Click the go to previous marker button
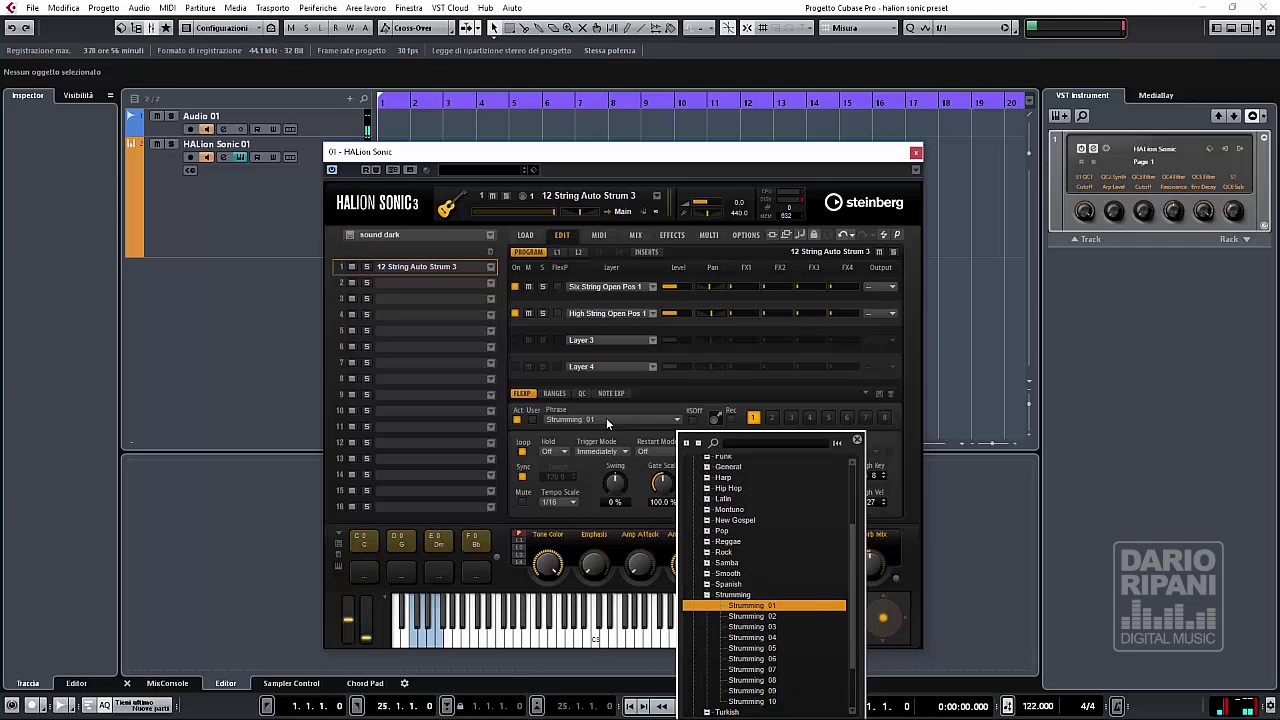The height and width of the screenshot is (720, 1280). click(631, 706)
